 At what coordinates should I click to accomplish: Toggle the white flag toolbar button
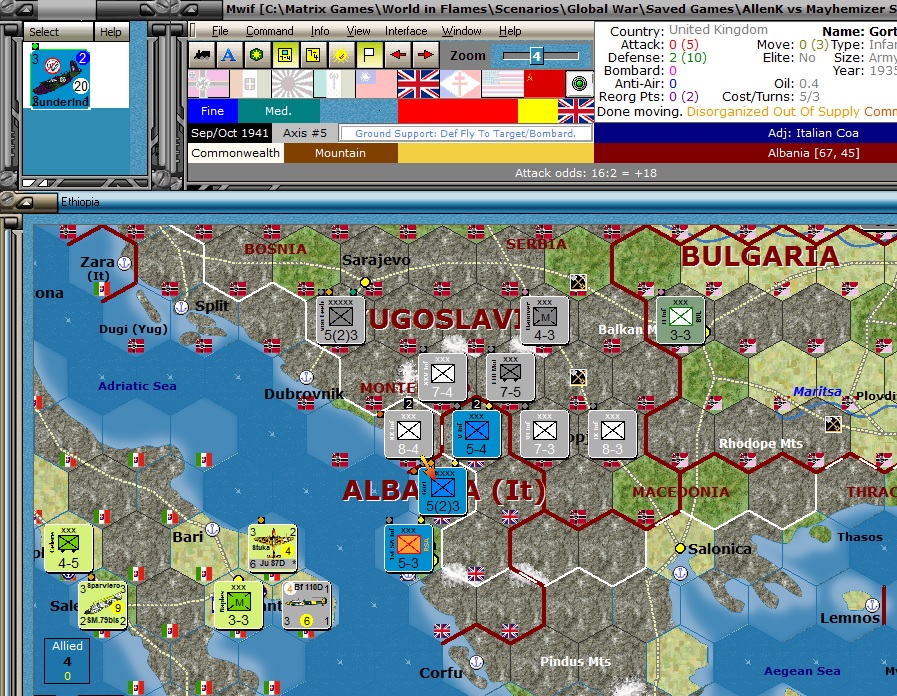[x=369, y=55]
